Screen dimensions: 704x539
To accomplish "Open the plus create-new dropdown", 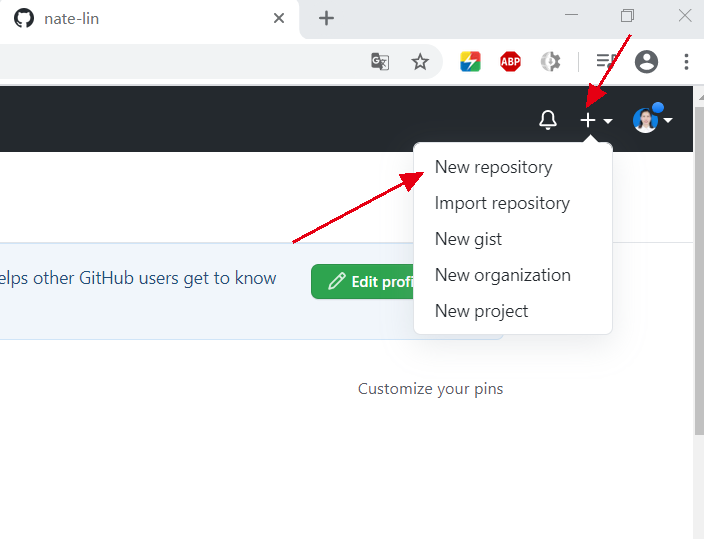I will click(596, 121).
